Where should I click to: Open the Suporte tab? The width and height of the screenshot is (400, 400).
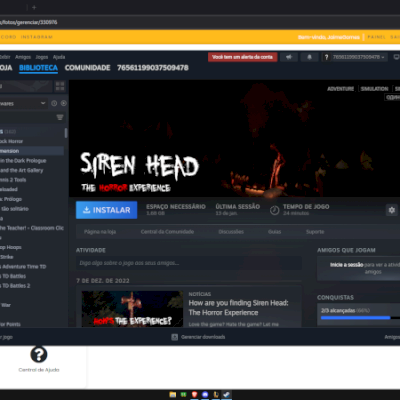point(315,232)
